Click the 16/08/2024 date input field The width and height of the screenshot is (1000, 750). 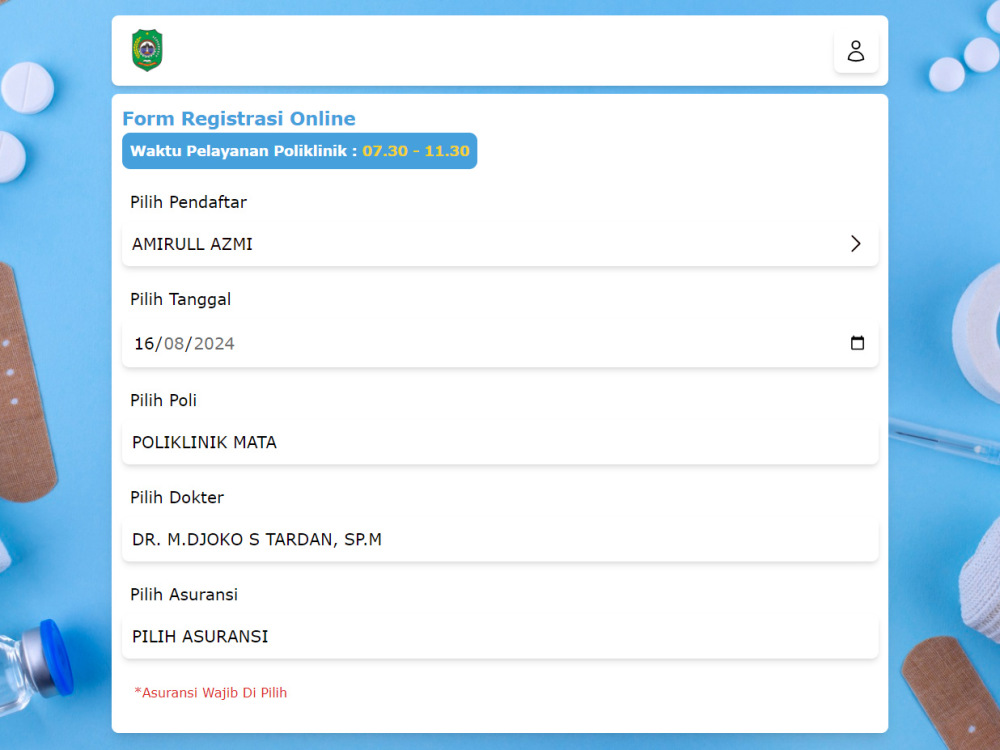click(x=500, y=344)
